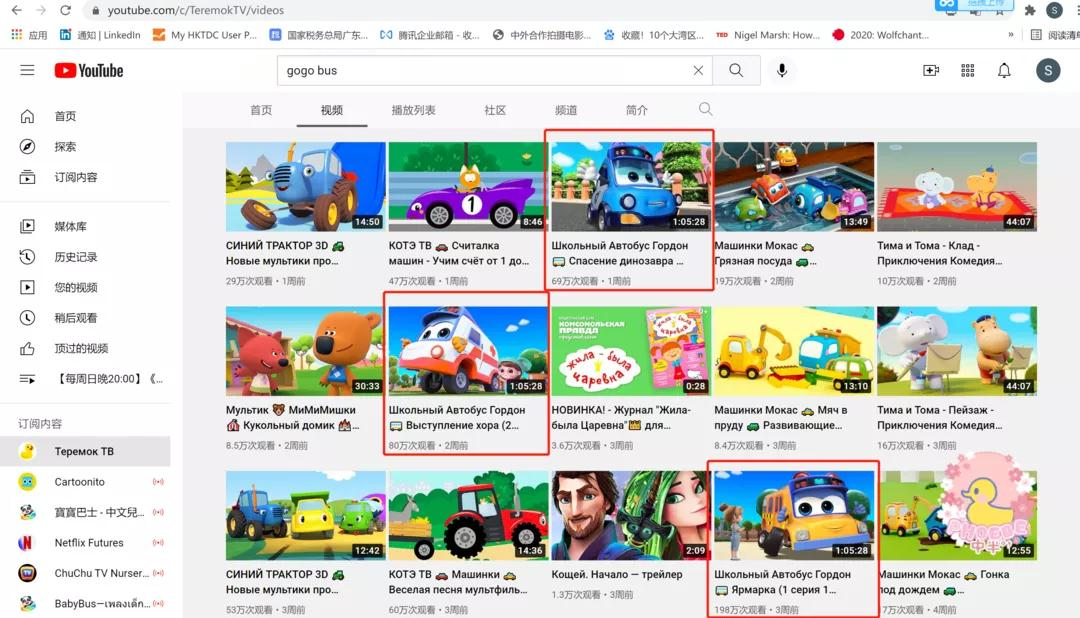Viewport: 1080px width, 618px height.
Task: Reload the page with browser refresh
Action: (65, 10)
